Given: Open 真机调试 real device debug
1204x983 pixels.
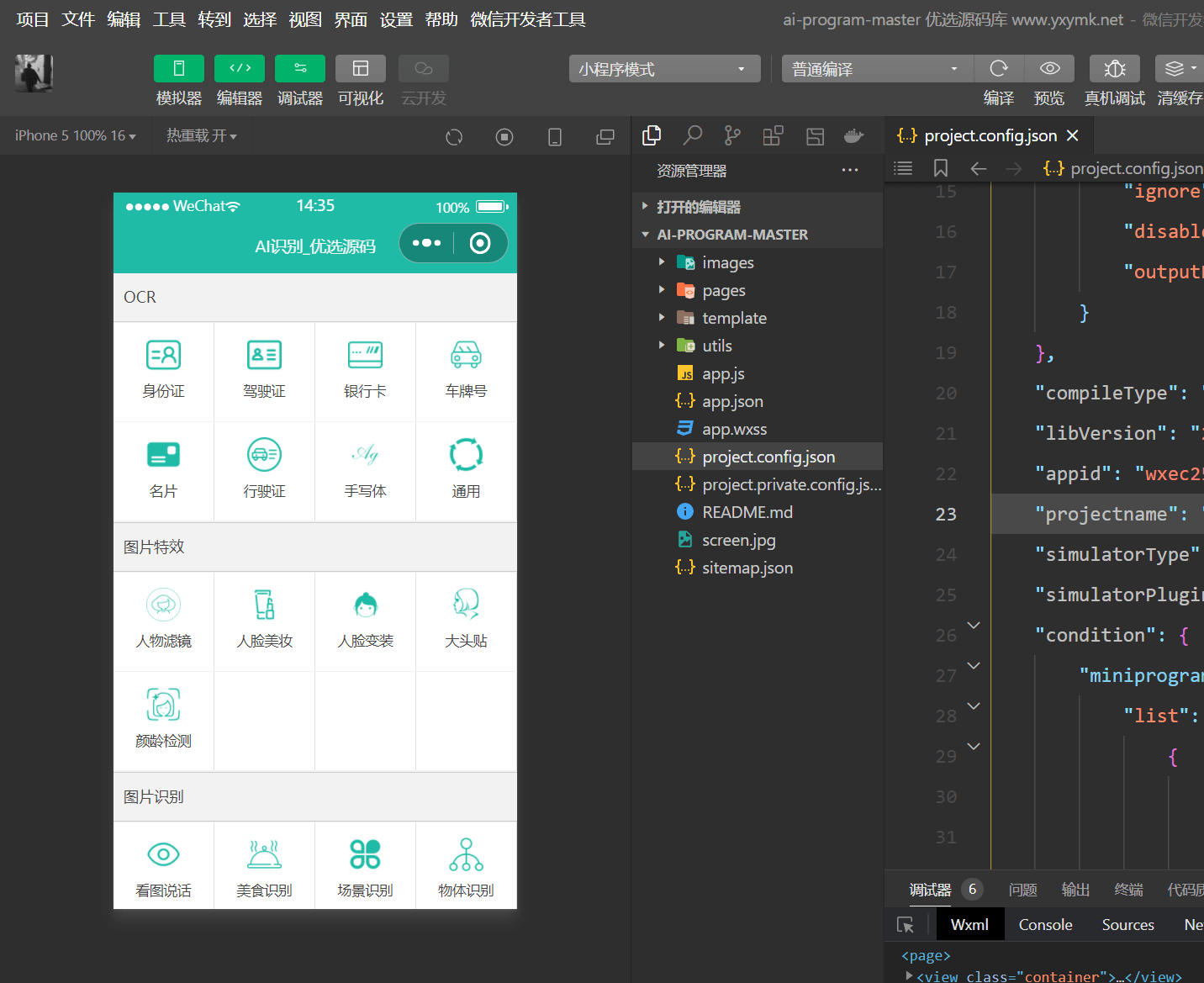Looking at the screenshot, I should (1115, 68).
